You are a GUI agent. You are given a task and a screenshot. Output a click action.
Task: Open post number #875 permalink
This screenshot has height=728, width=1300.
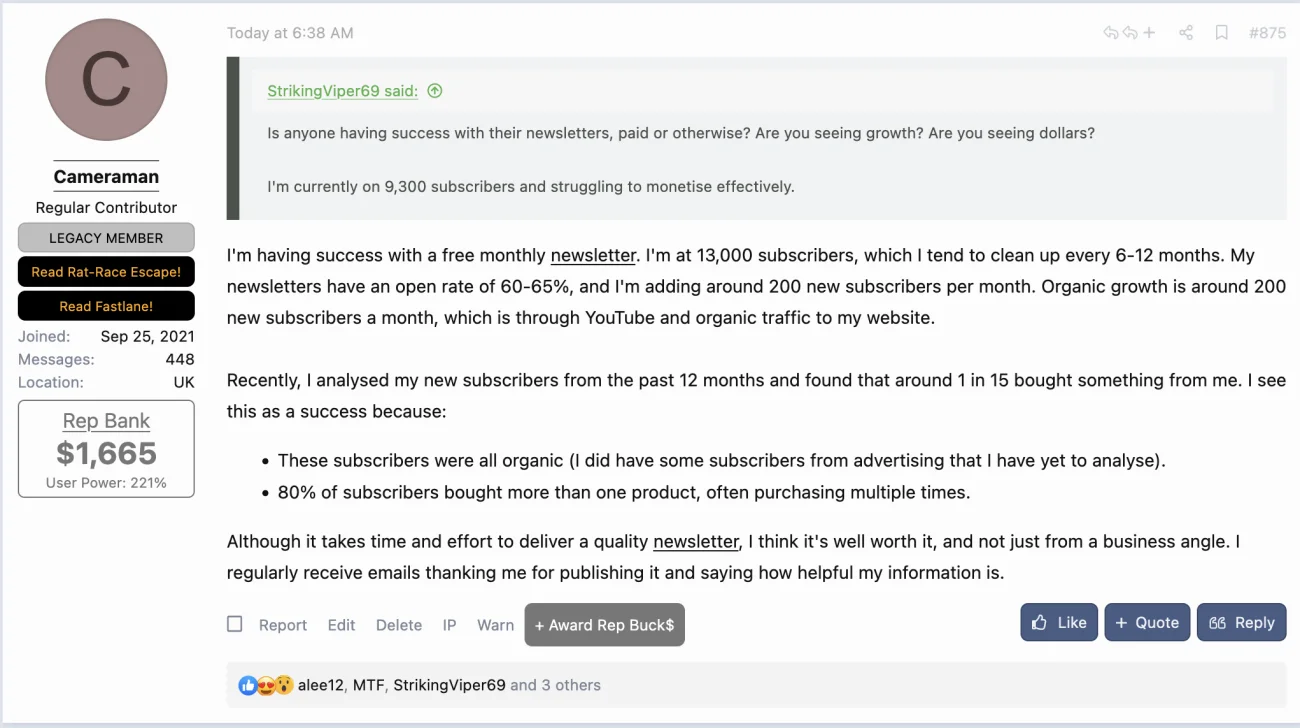click(x=1267, y=33)
